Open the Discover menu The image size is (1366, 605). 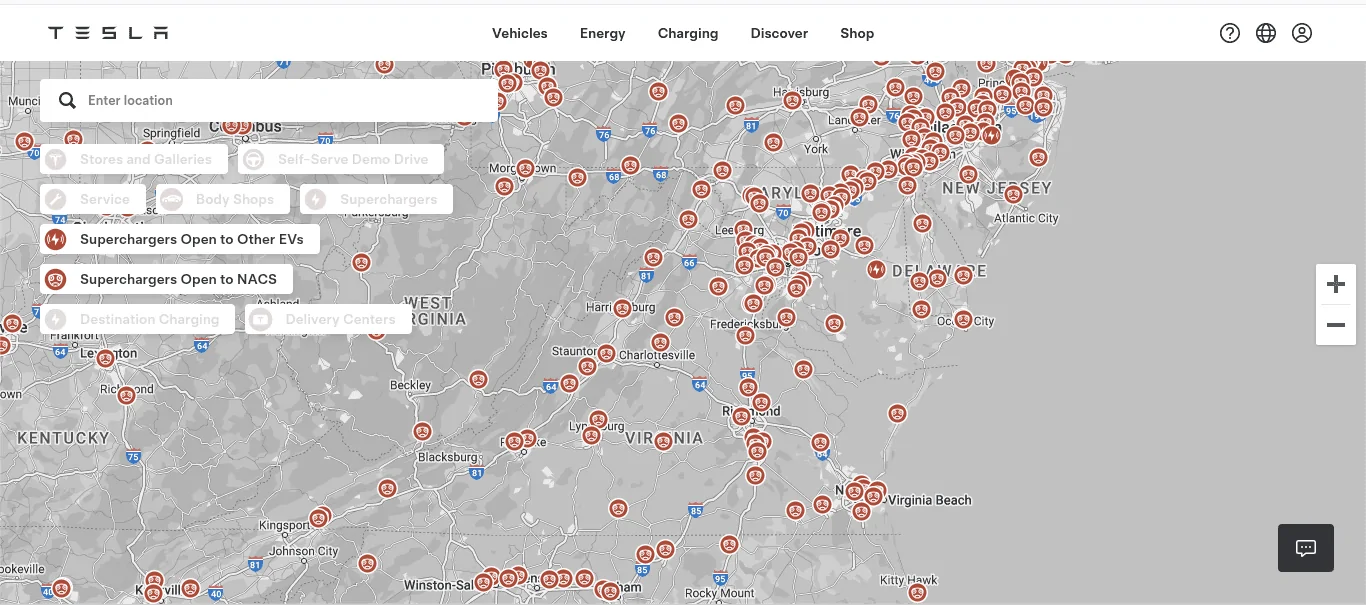click(779, 33)
